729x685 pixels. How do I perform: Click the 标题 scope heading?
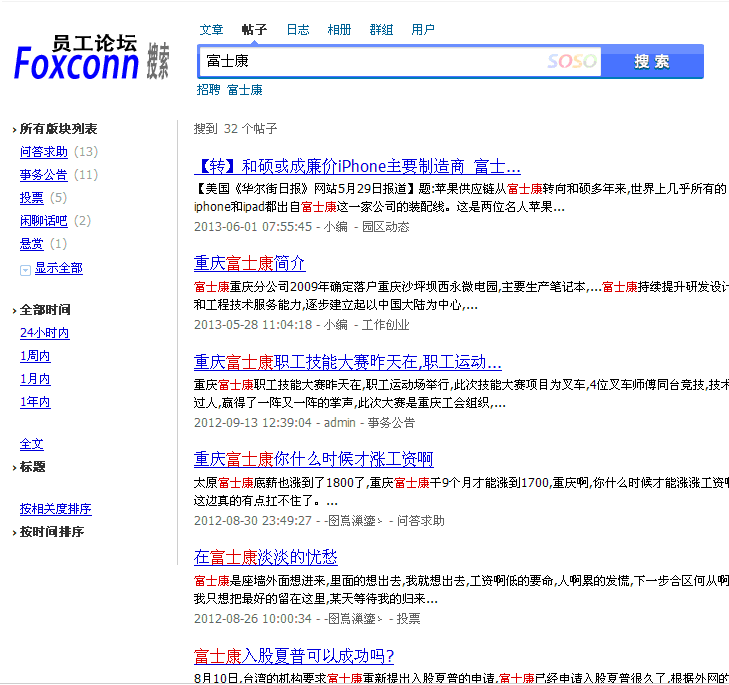pyautogui.click(x=33, y=467)
